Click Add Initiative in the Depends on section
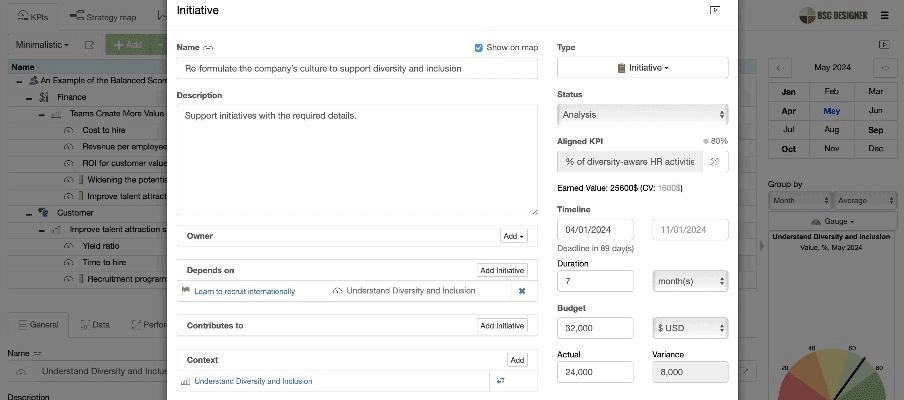The width and height of the screenshot is (904, 400). 501,270
